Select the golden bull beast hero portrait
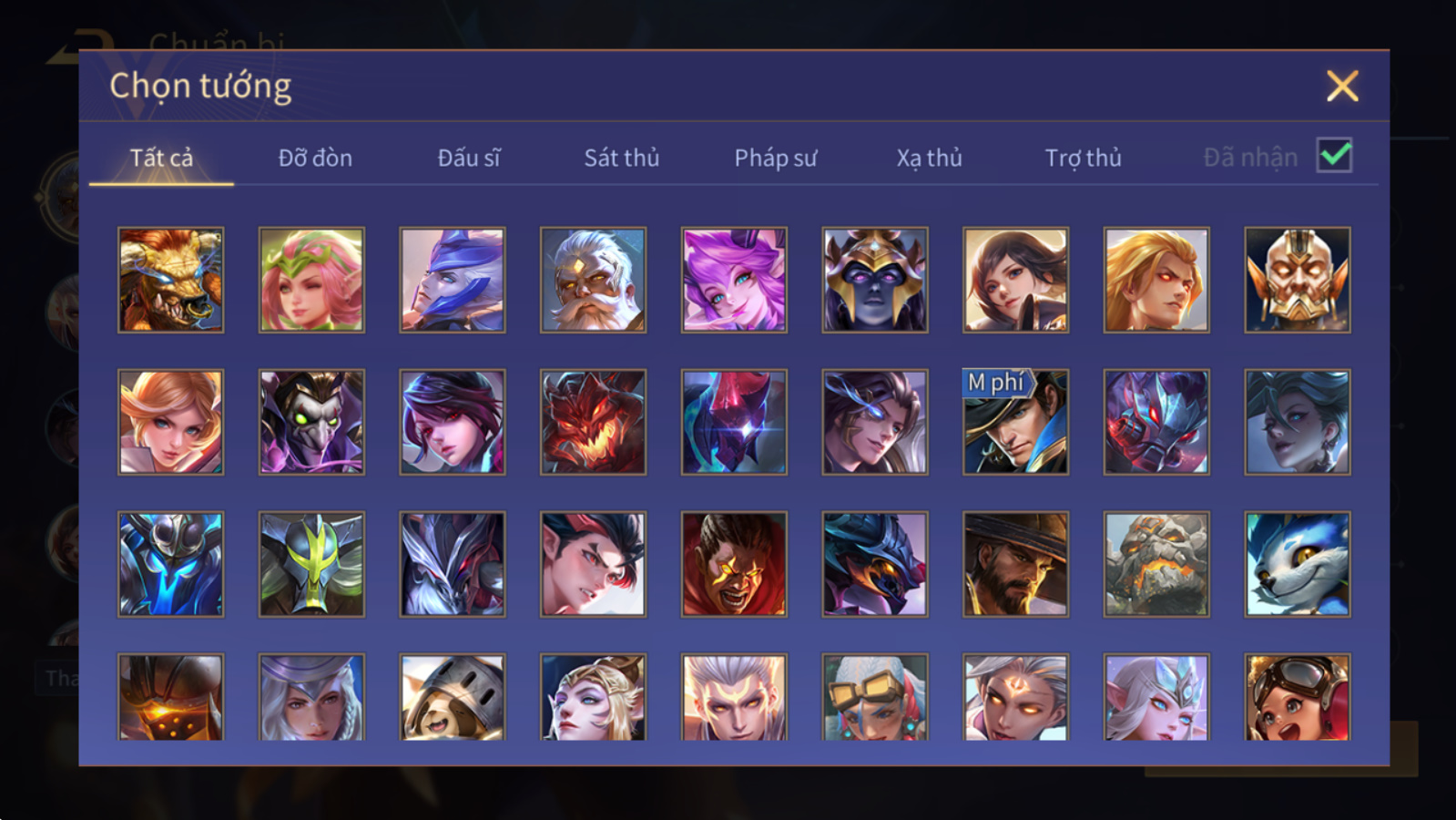This screenshot has width=1456, height=820. tap(170, 280)
